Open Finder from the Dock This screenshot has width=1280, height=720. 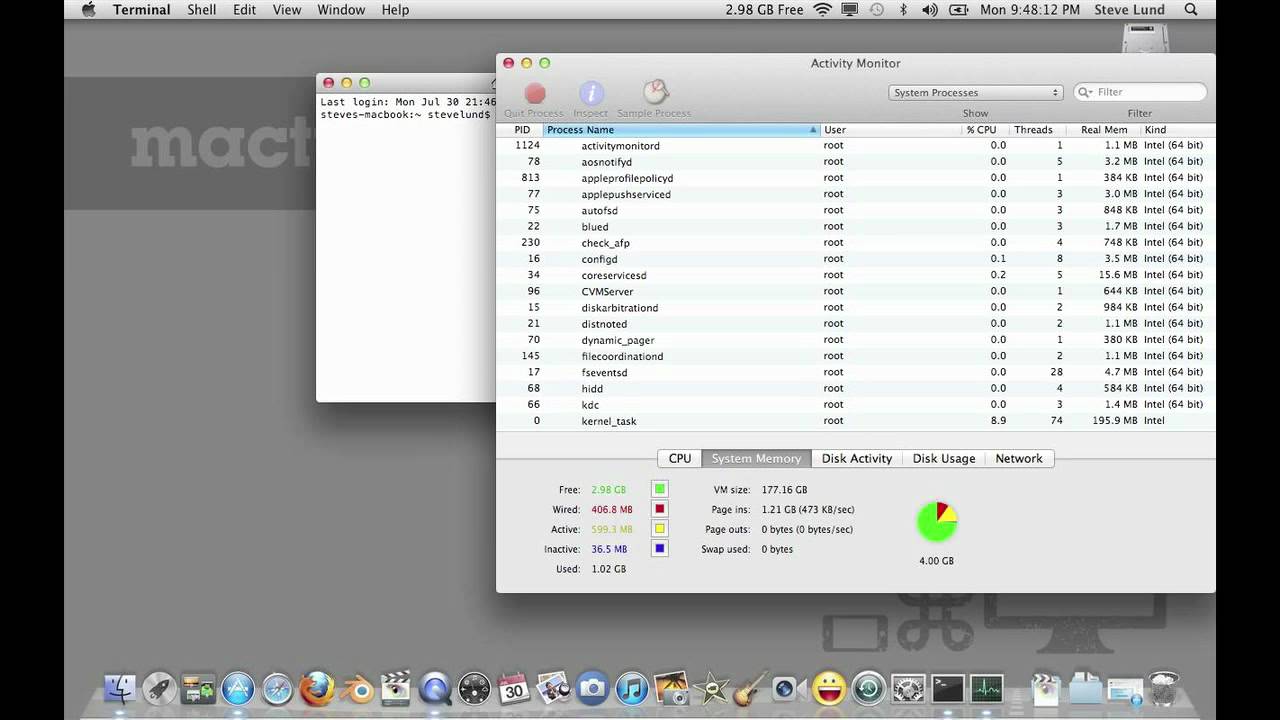coord(120,688)
